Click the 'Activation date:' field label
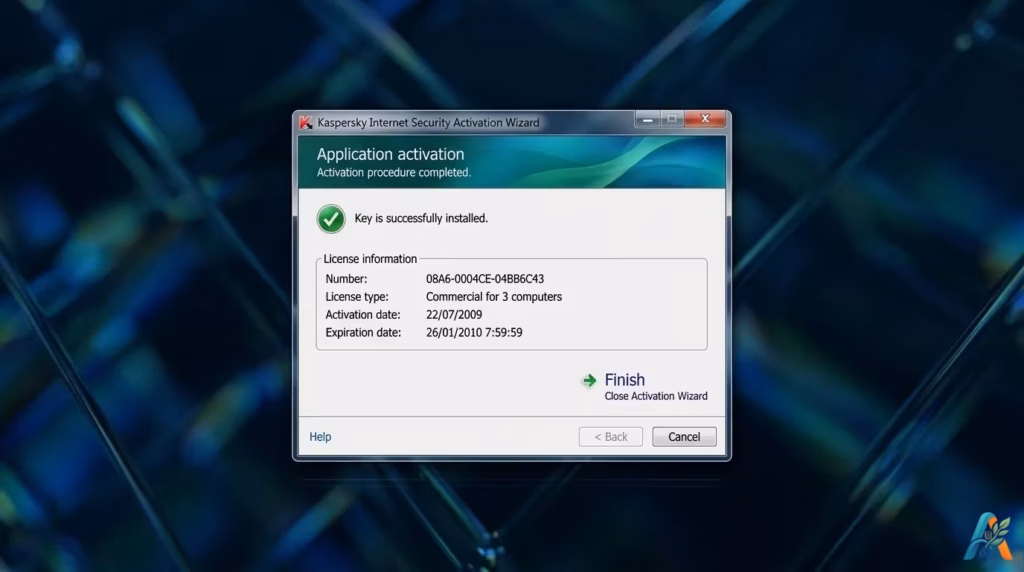The width and height of the screenshot is (1024, 572). (x=362, y=315)
